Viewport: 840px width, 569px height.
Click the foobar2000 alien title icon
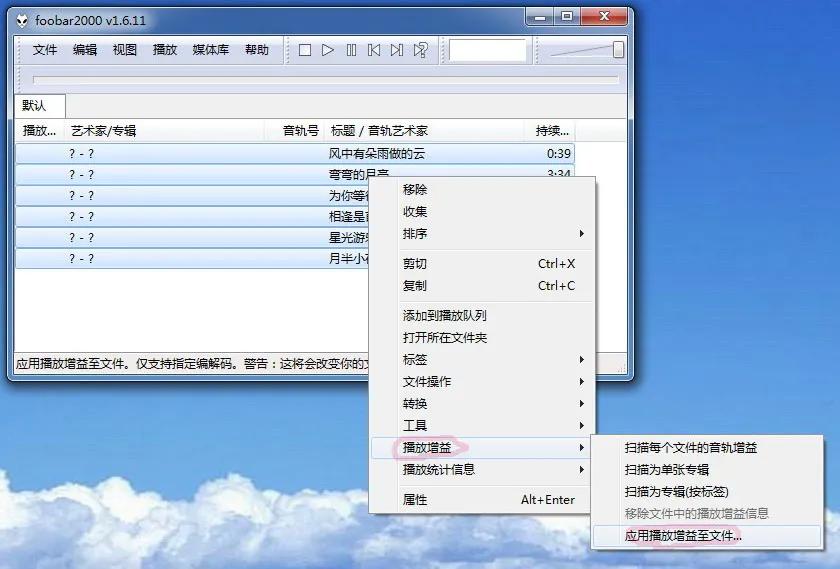coord(22,21)
